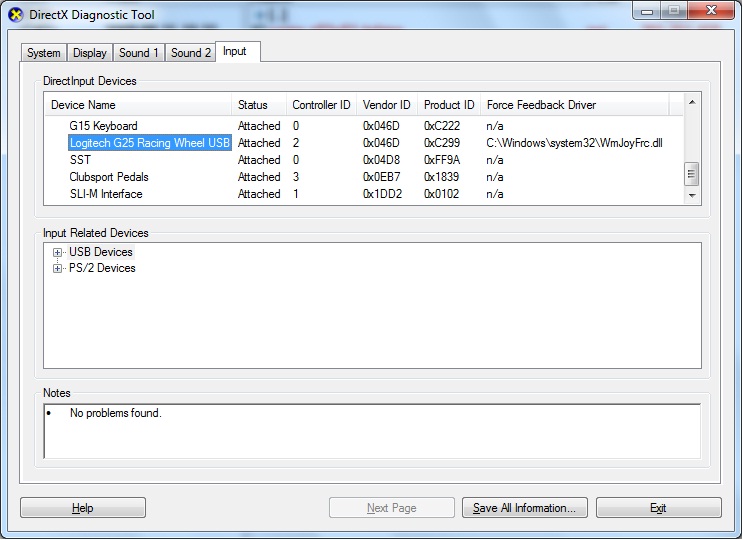Expand the USB Devices tree node
Viewport: 743px width, 540px height.
click(58, 253)
